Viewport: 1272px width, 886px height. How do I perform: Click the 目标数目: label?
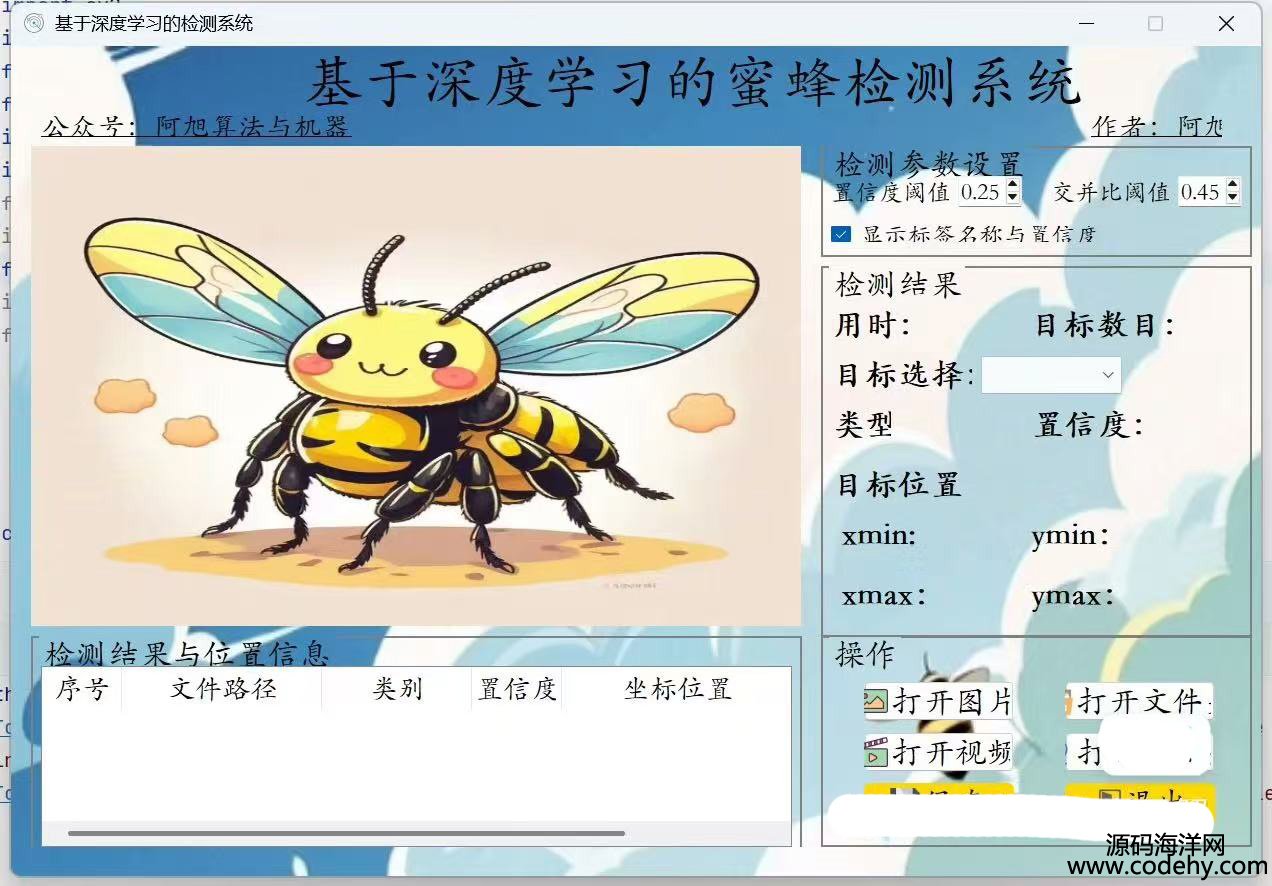coord(1104,325)
